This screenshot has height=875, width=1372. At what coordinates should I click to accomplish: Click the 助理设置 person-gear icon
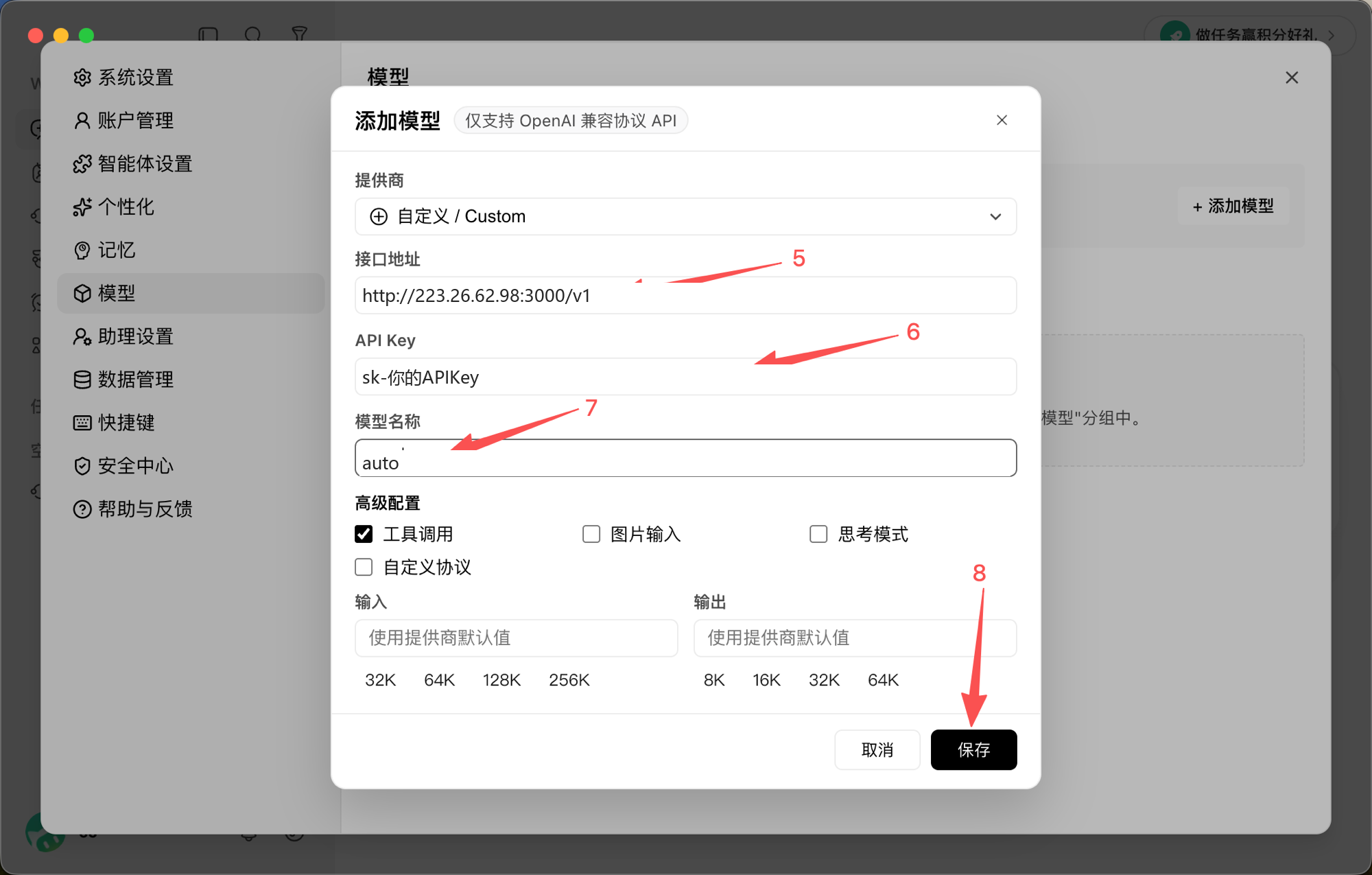[82, 336]
